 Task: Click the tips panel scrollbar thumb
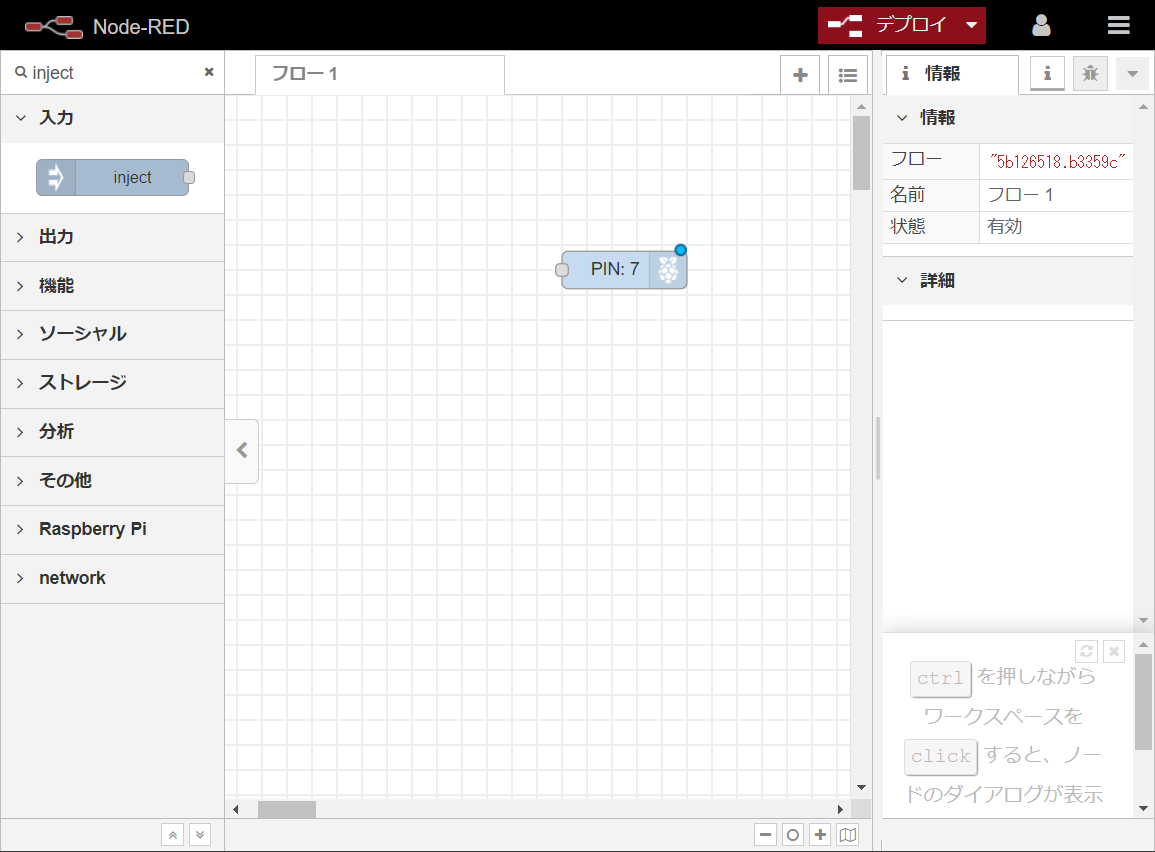point(1143,702)
